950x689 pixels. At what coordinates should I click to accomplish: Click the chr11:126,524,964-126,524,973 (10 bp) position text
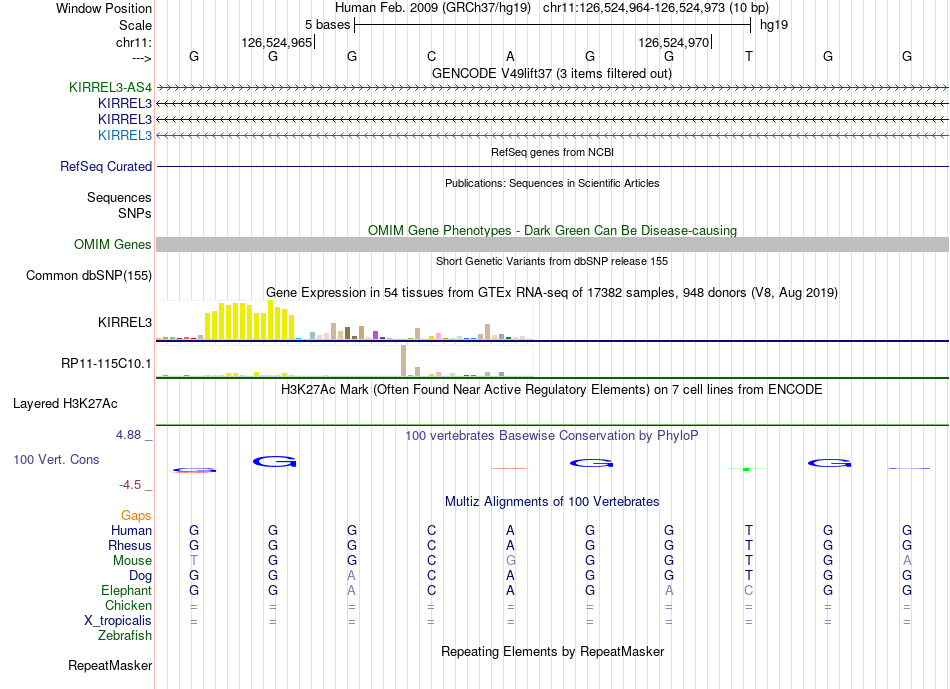656,8
